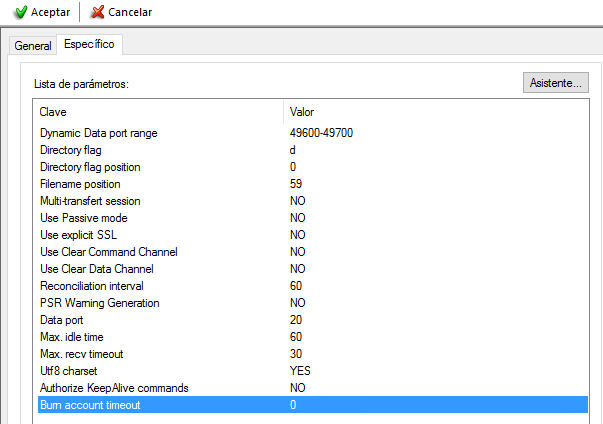Select the Authorize KeepAlive commands row

114,388
